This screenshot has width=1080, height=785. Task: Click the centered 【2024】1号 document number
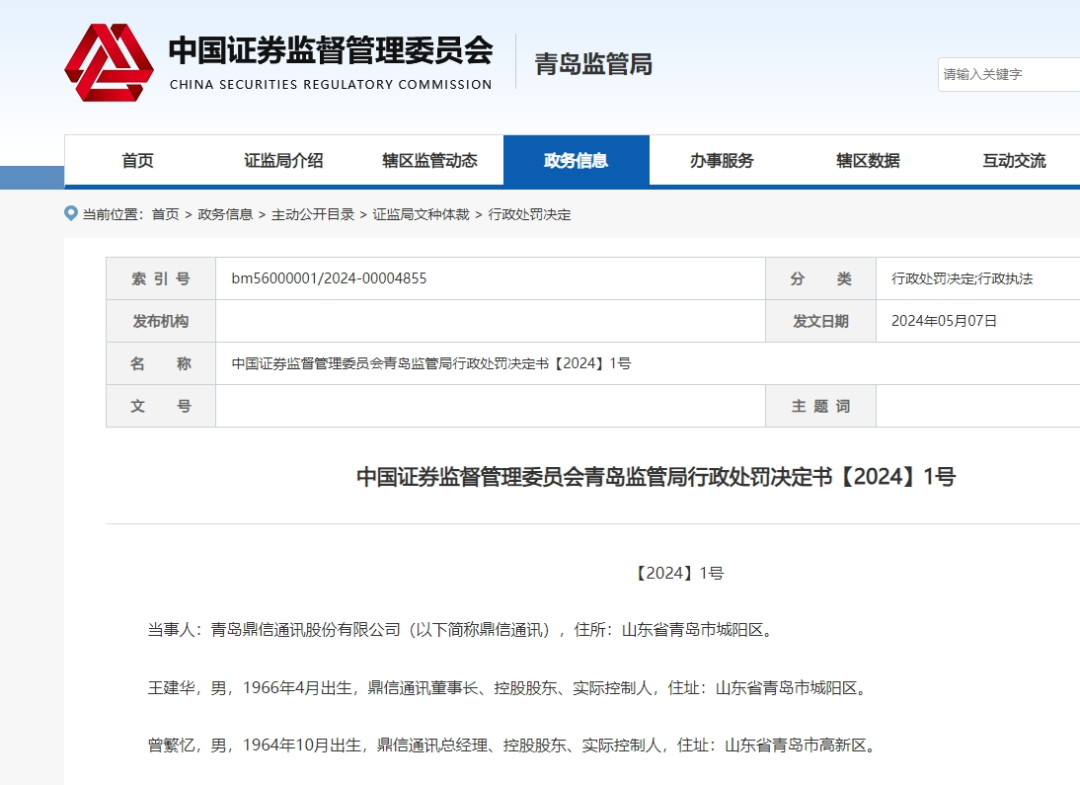(x=678, y=573)
